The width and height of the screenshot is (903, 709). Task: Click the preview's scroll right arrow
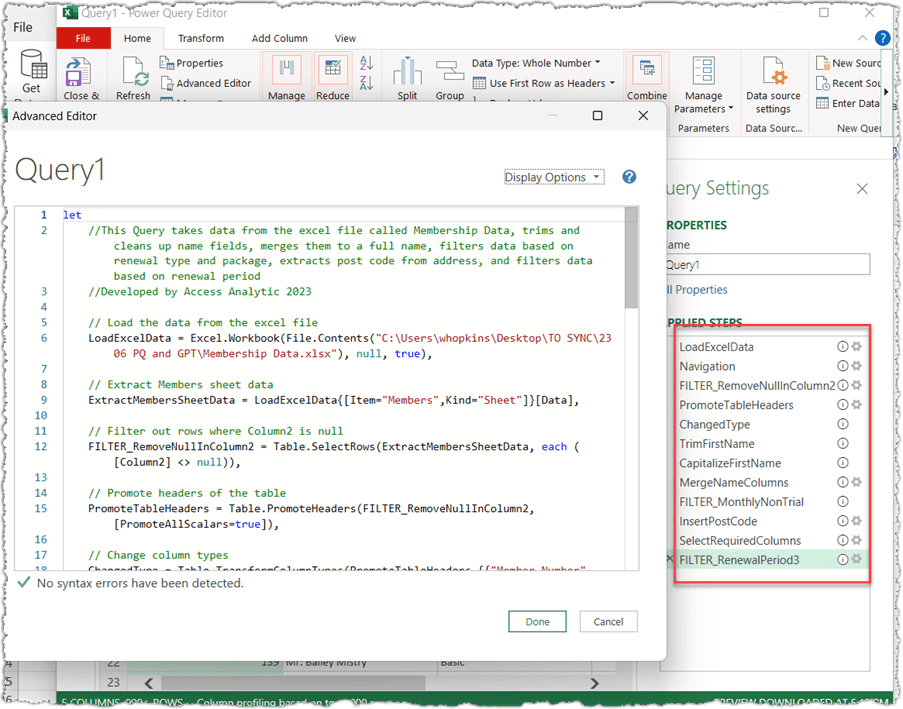tap(594, 683)
